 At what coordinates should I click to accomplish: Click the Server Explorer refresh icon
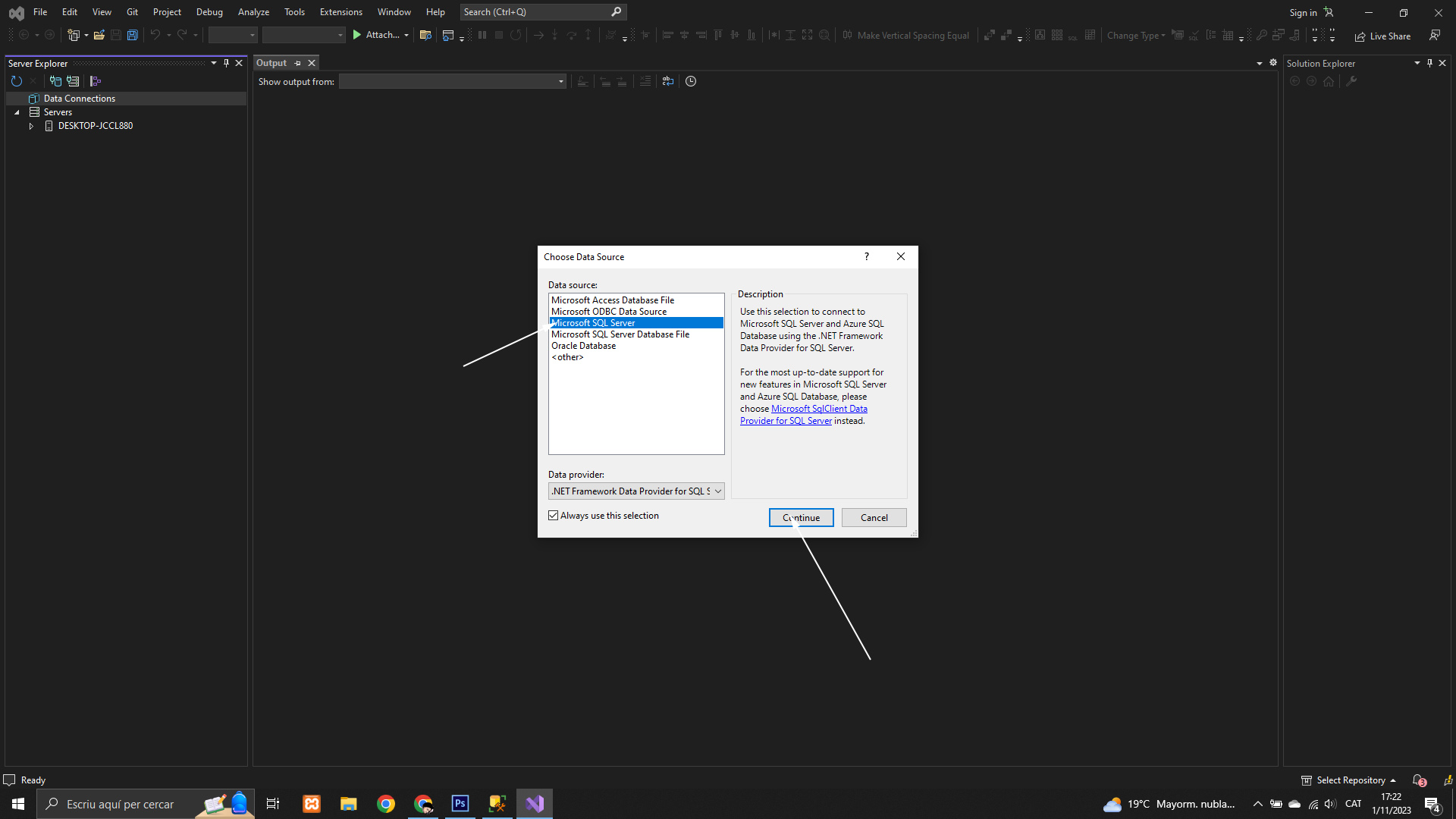pyautogui.click(x=17, y=81)
